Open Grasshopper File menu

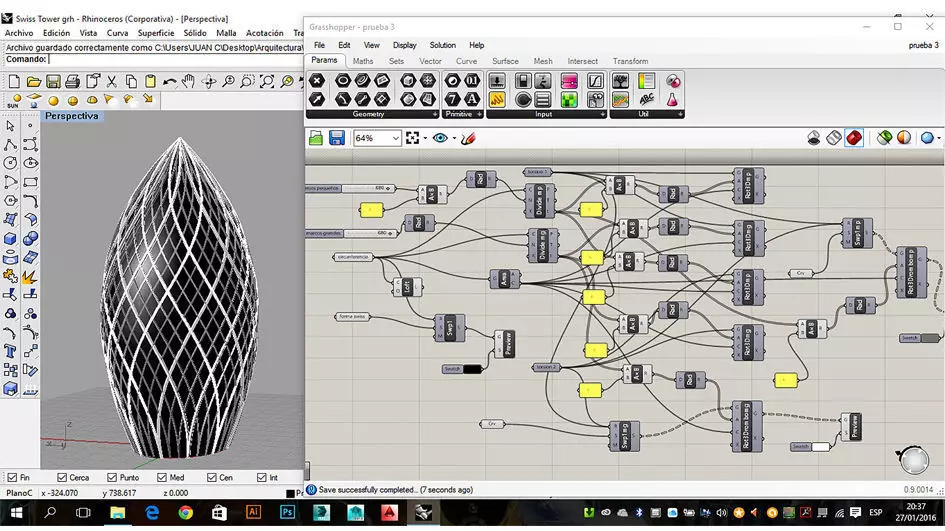click(x=319, y=45)
